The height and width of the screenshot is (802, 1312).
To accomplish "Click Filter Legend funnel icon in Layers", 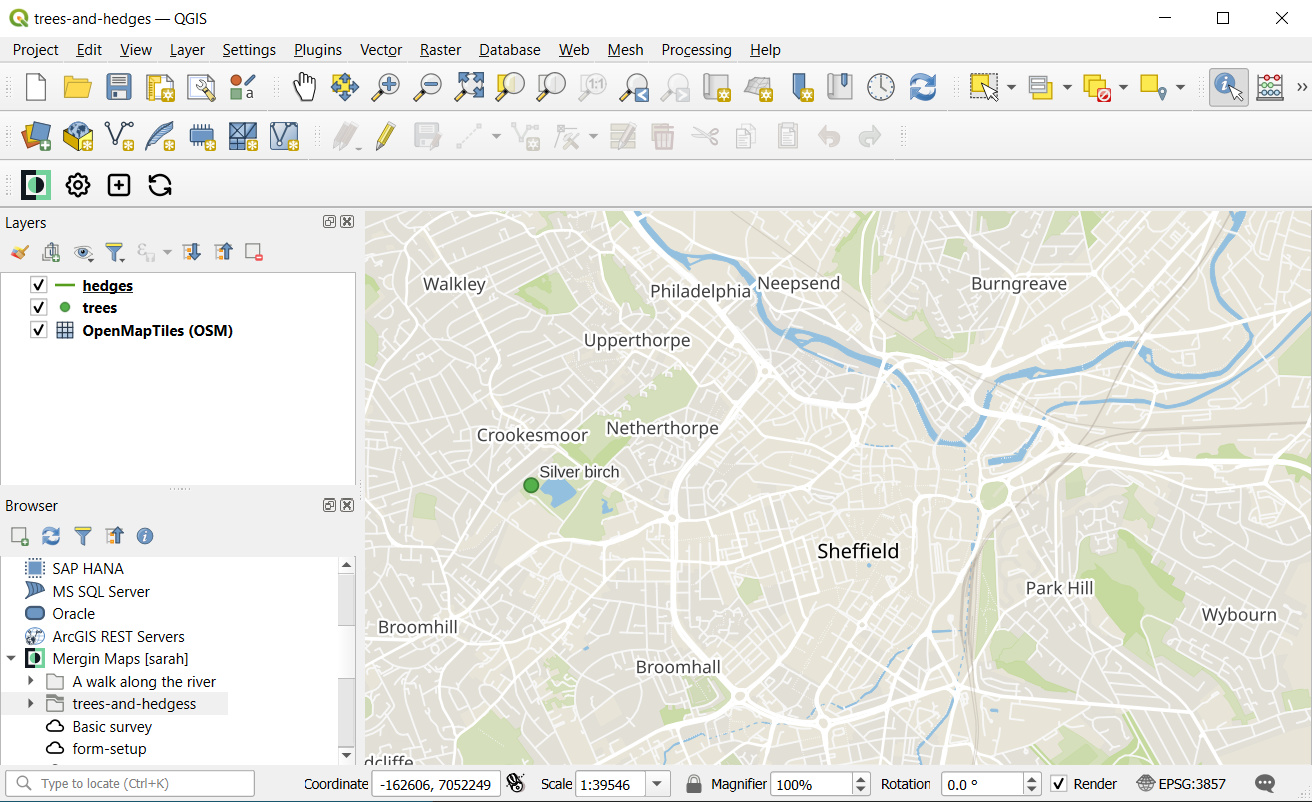I will click(x=115, y=252).
